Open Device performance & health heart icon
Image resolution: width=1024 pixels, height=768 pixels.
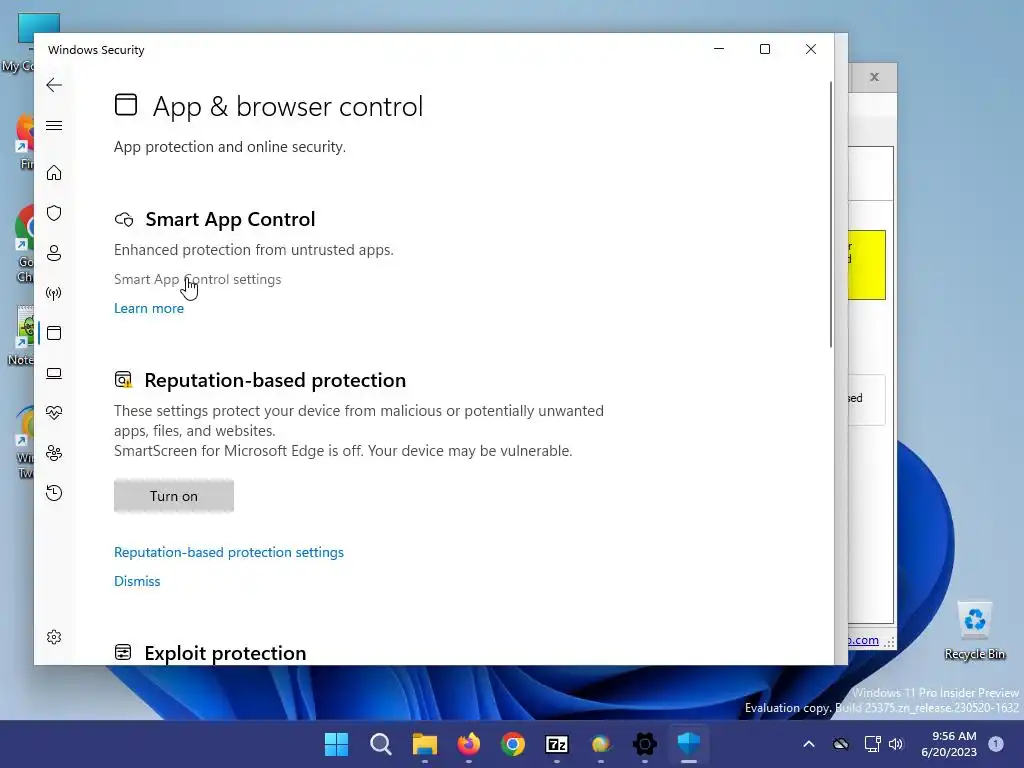point(54,413)
